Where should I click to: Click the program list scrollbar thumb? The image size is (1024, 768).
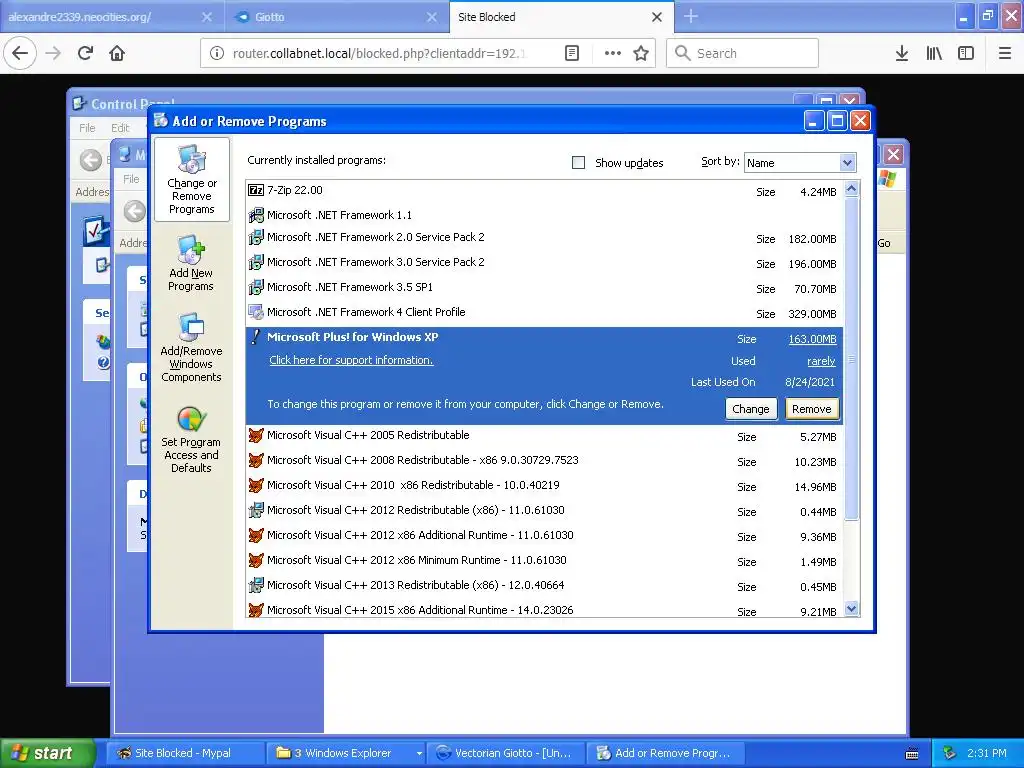(x=851, y=359)
